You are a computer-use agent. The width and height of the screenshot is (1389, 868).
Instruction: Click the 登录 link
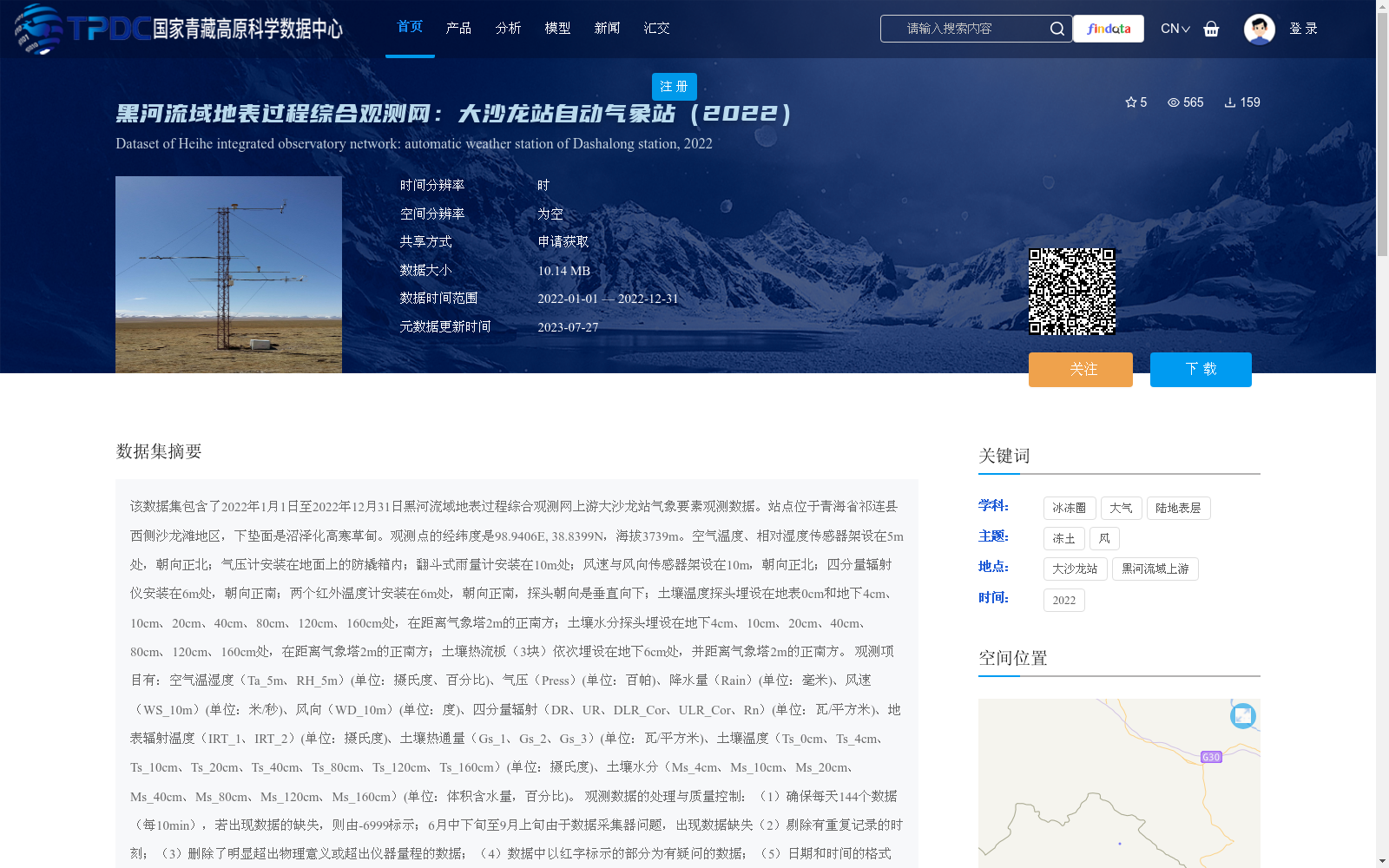click(1303, 29)
